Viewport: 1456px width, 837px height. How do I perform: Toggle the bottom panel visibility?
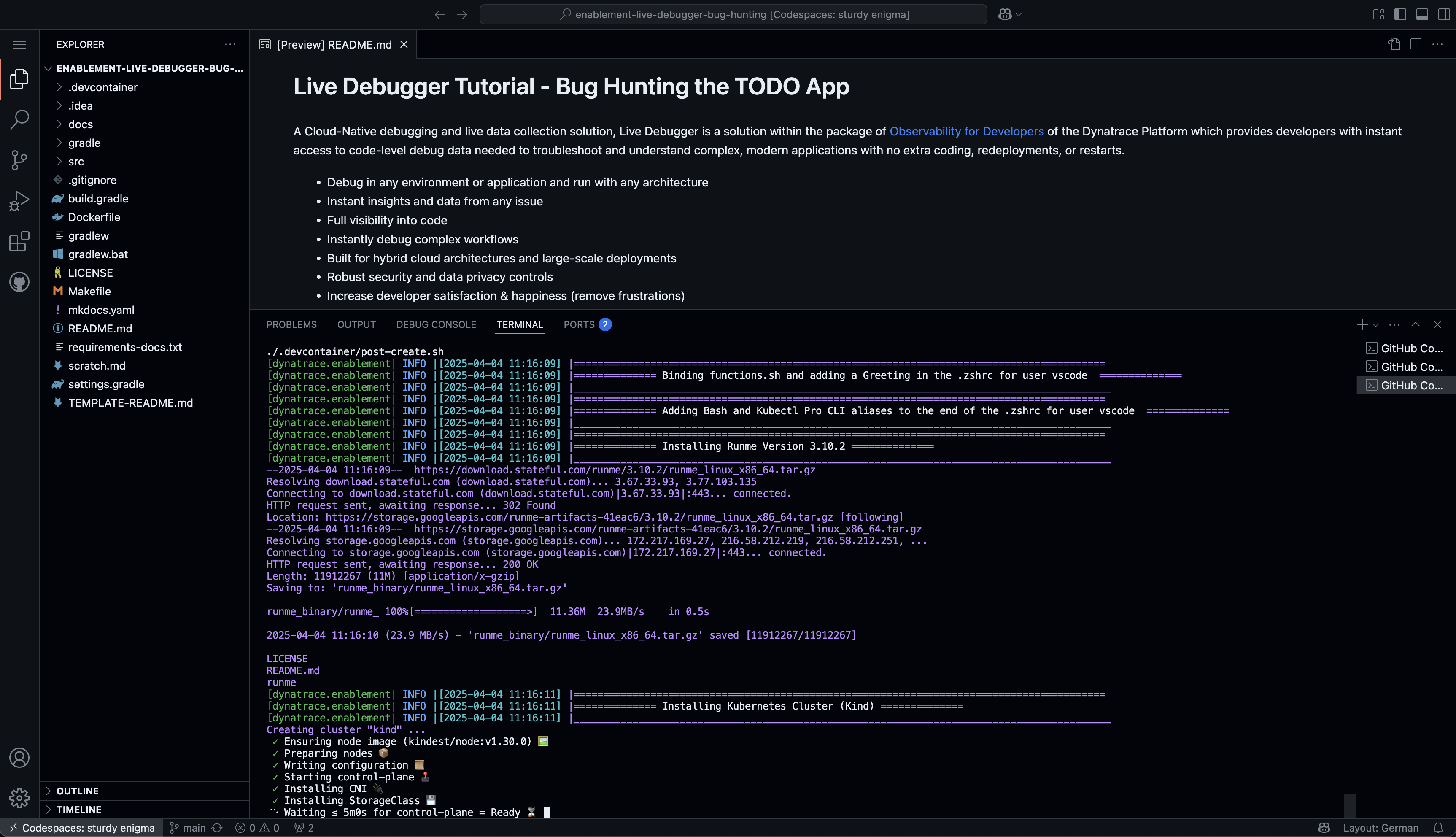(x=1422, y=14)
